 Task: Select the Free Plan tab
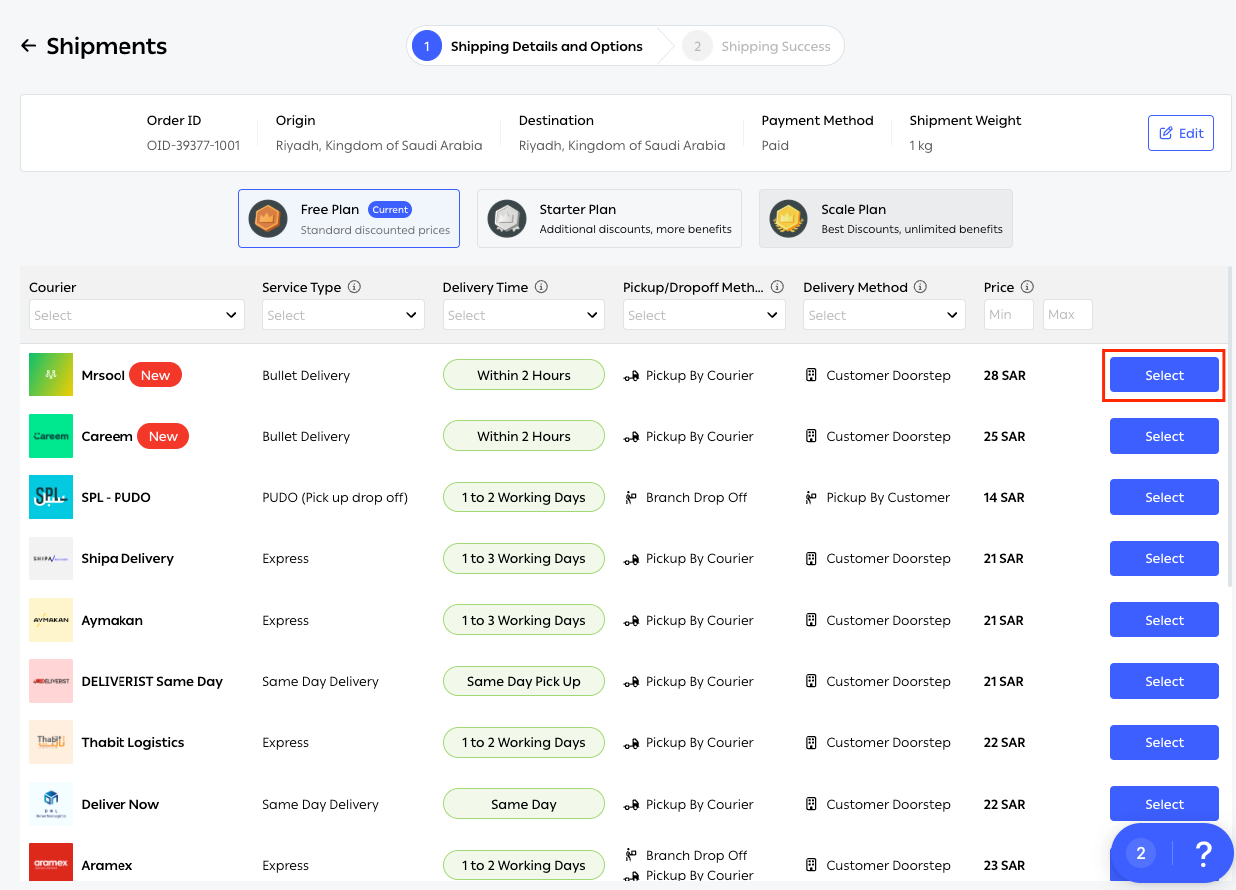349,218
